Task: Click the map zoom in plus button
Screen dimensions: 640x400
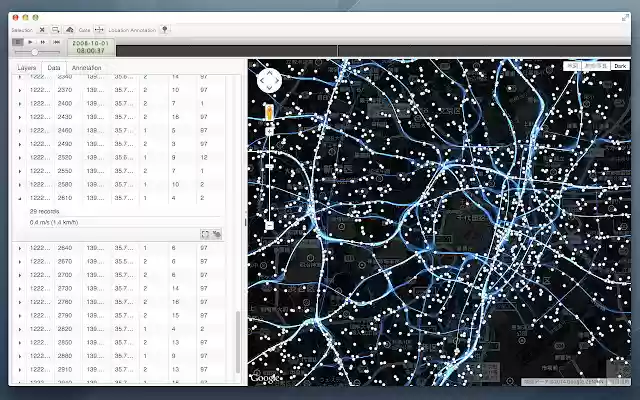Action: point(269,131)
